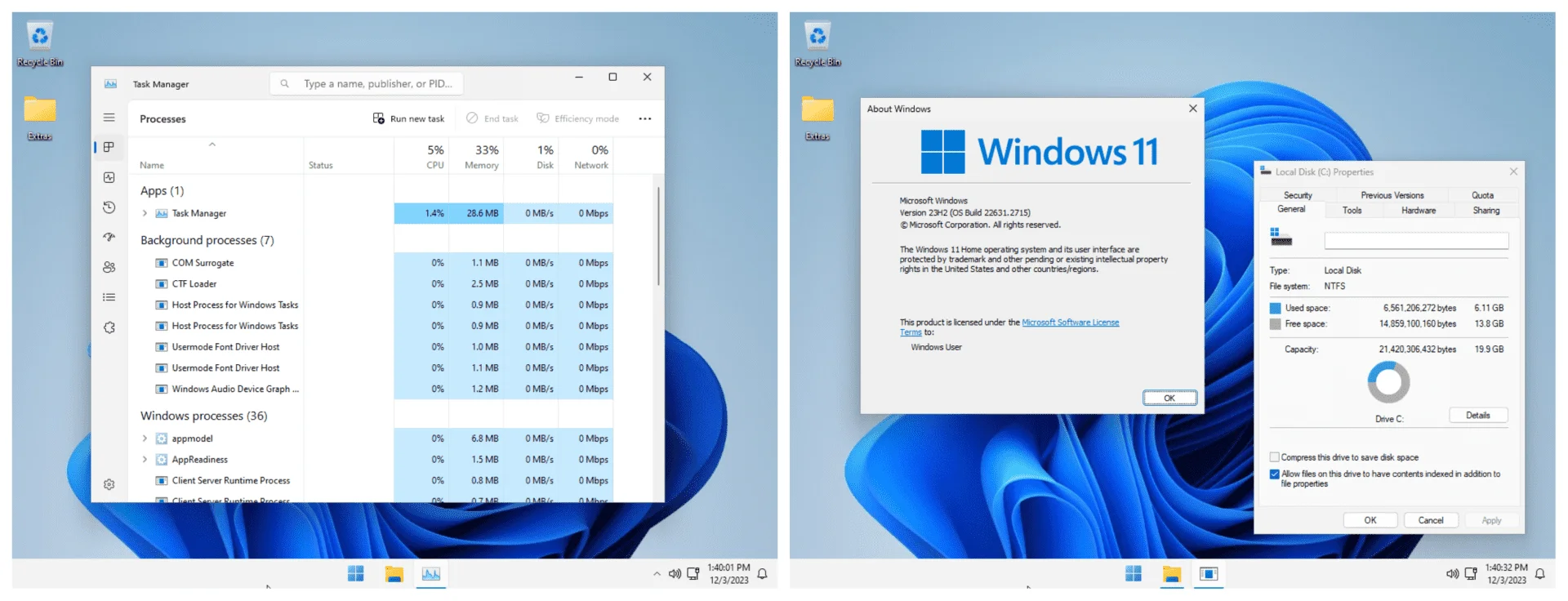Sort processes by the Network column header
1568x601 pixels.
pos(586,156)
